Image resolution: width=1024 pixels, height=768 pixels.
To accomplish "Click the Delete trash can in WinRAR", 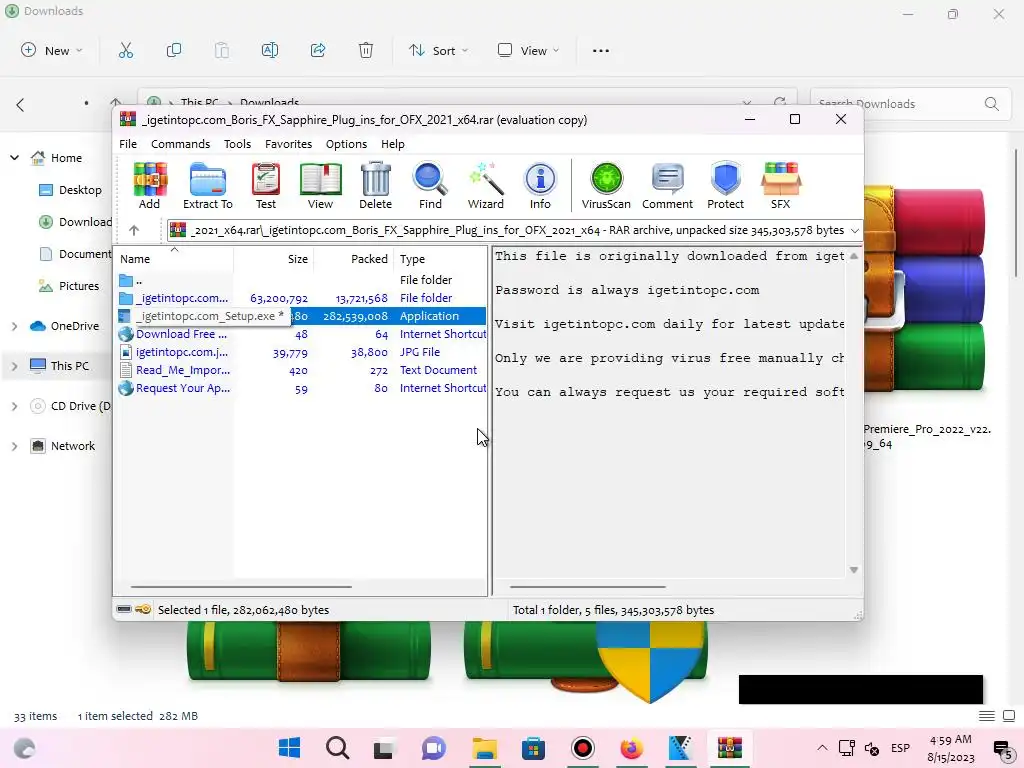I will (x=376, y=185).
